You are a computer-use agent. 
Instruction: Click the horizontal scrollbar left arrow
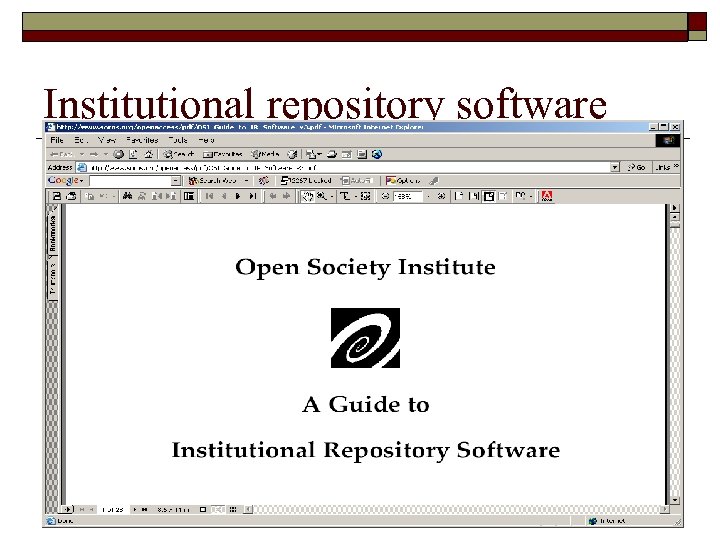click(248, 509)
